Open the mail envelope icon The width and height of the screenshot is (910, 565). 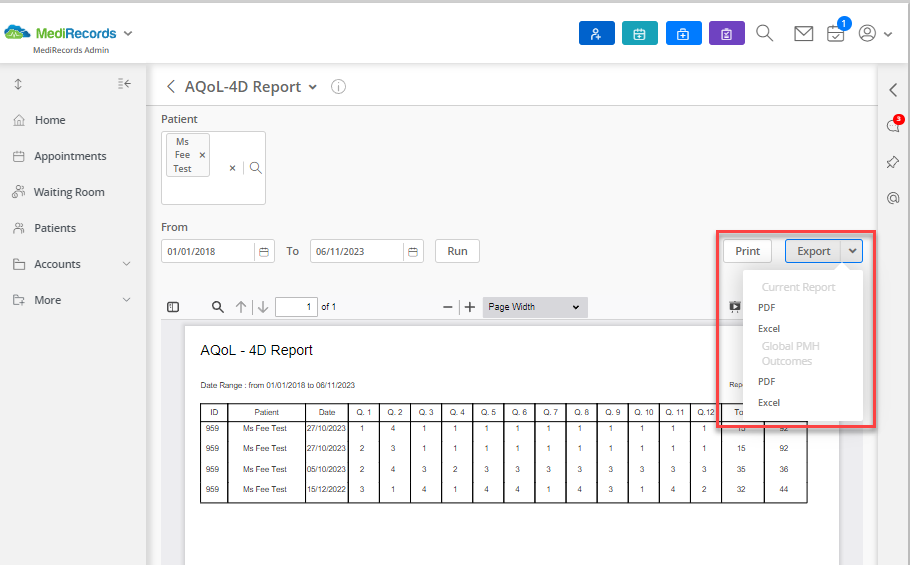(803, 34)
